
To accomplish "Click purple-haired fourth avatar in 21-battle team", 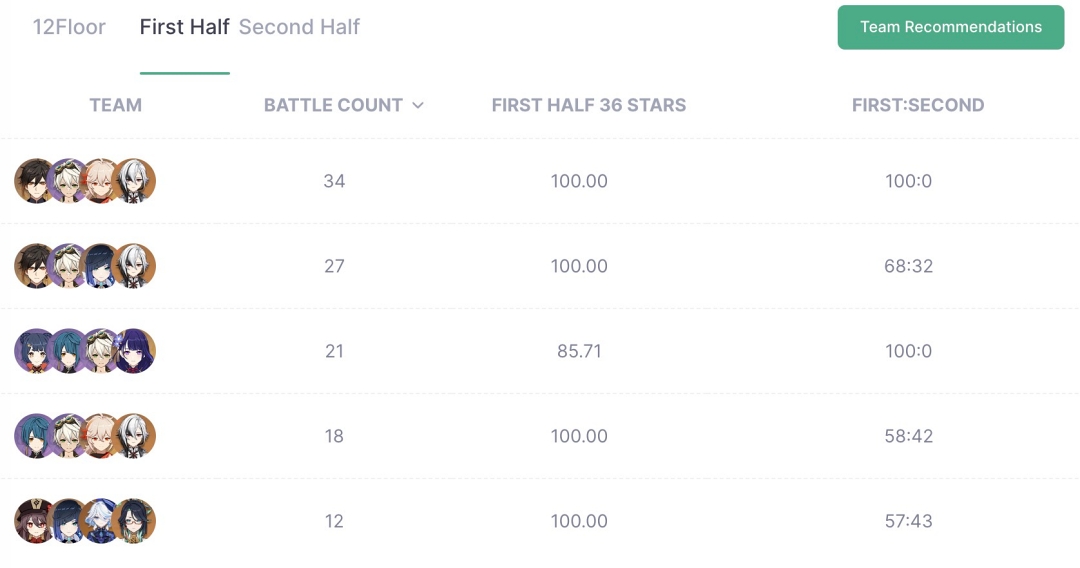I will pos(134,351).
